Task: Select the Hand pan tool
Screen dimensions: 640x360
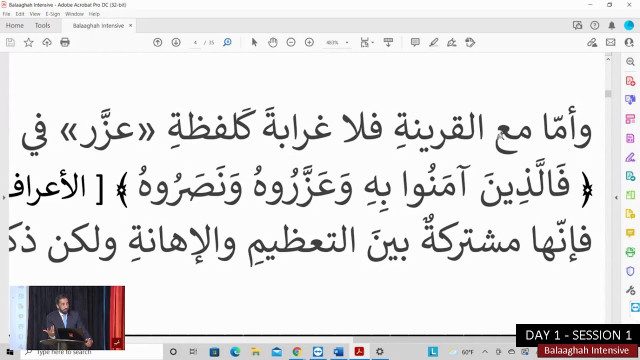Action: pyautogui.click(x=273, y=42)
